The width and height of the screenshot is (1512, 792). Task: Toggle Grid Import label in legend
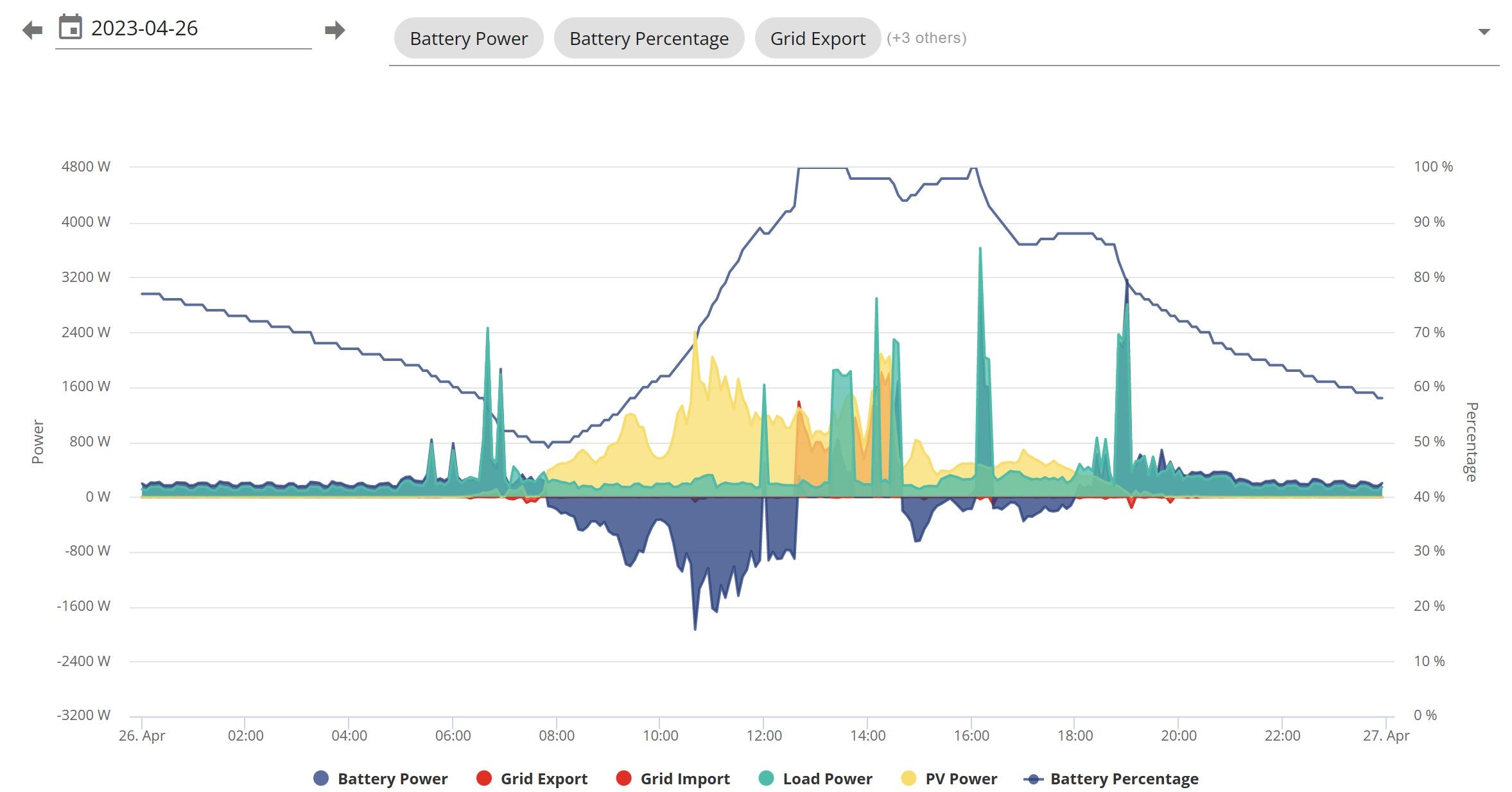click(x=685, y=779)
